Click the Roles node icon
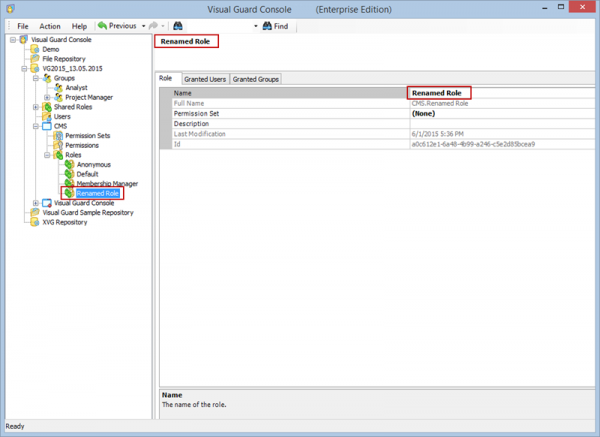The height and width of the screenshot is (437, 600). pyautogui.click(x=58, y=155)
